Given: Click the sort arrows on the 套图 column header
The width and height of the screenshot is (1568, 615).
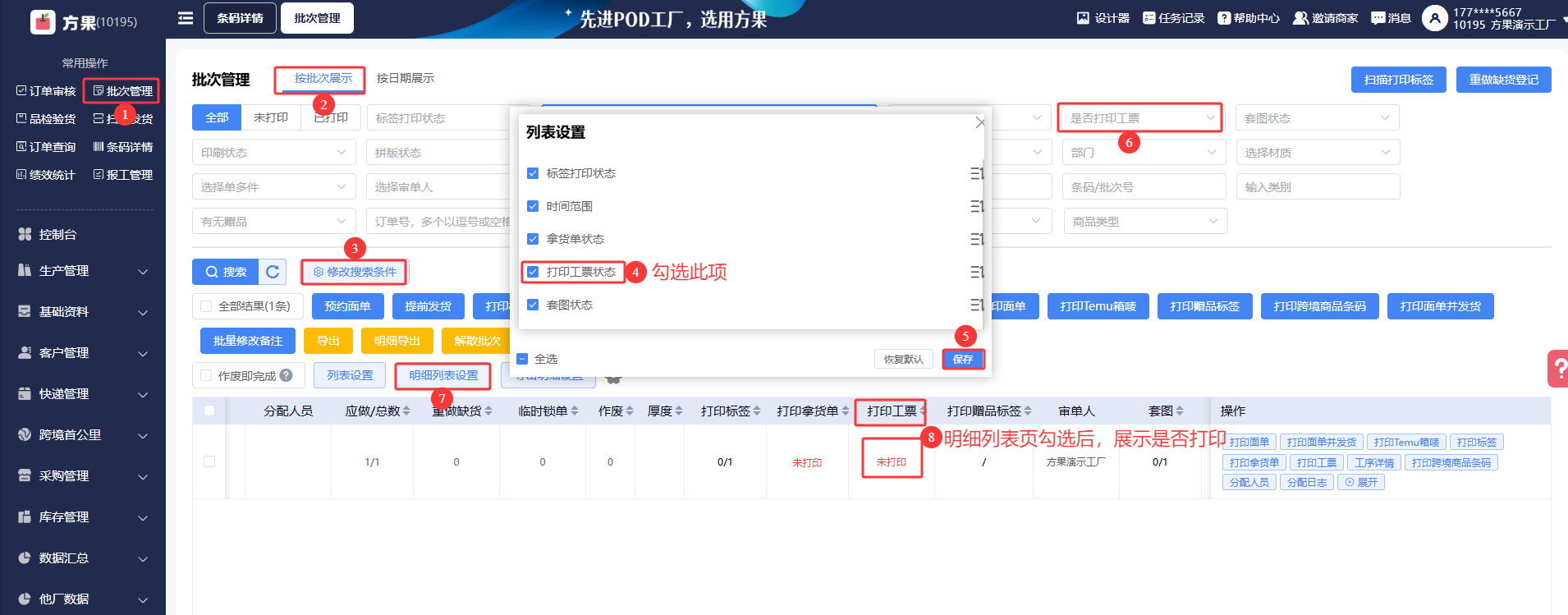Looking at the screenshot, I should pos(1180,411).
